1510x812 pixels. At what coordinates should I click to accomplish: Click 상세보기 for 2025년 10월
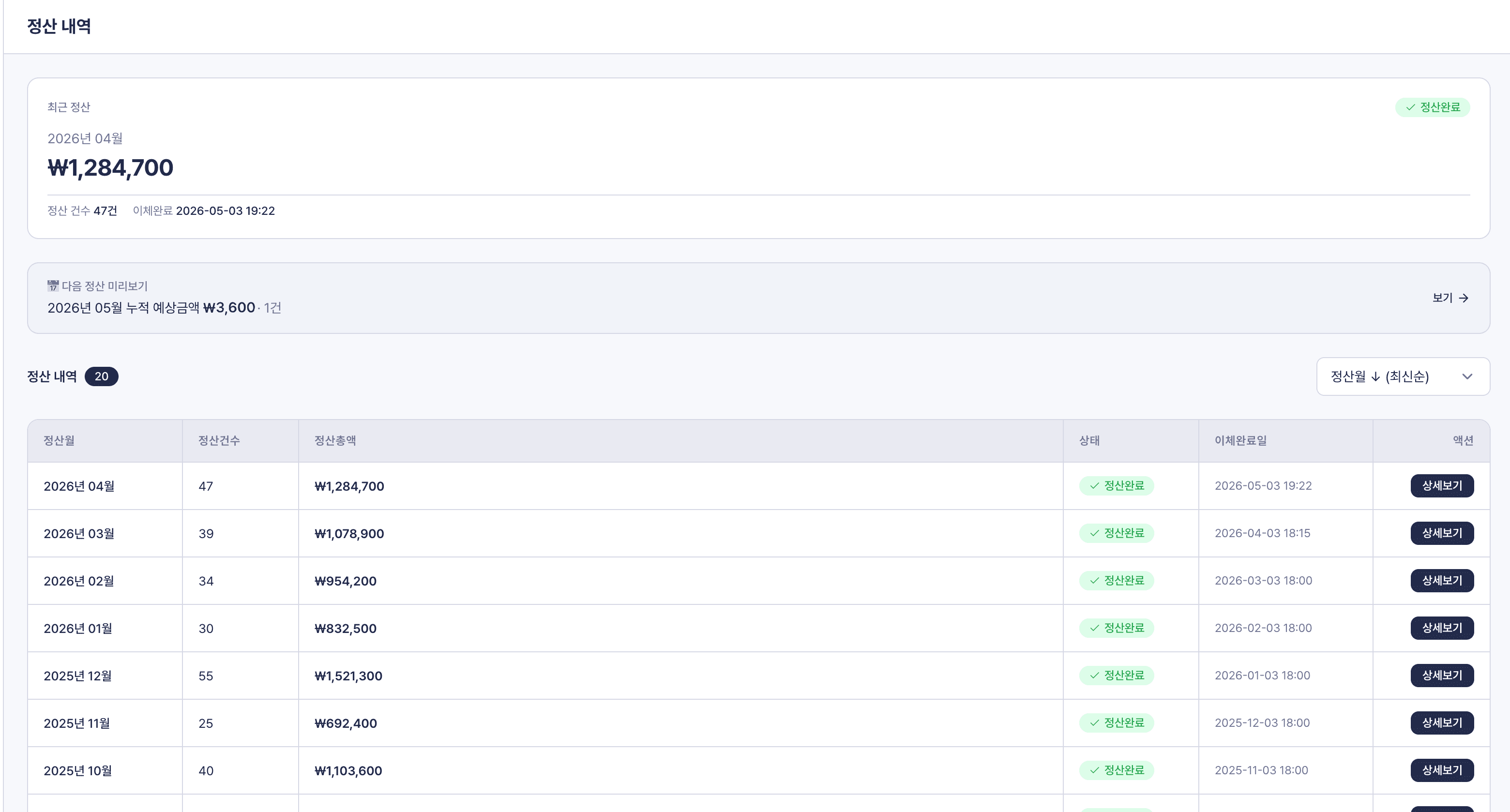pos(1442,770)
